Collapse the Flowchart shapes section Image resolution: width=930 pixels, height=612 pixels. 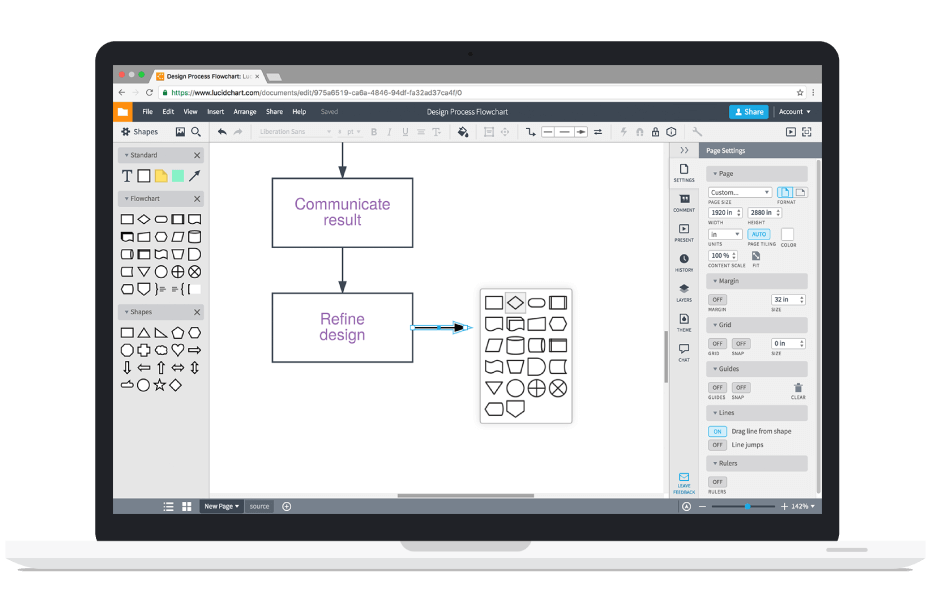click(x=197, y=199)
